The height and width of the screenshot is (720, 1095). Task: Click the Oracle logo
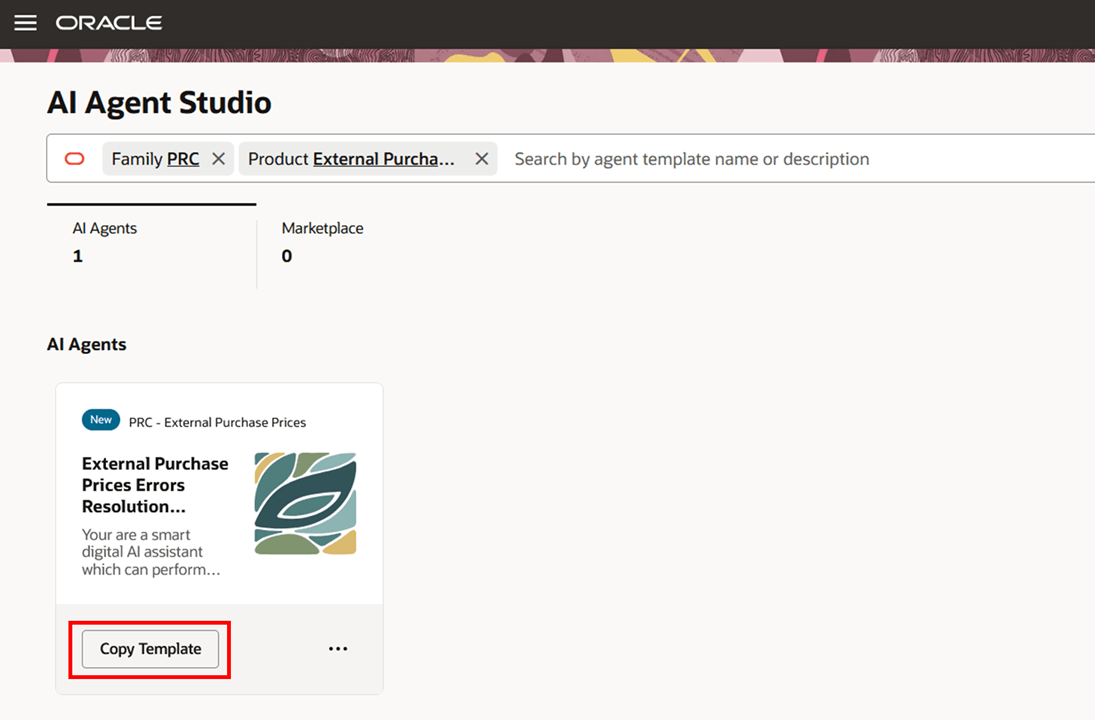(109, 23)
